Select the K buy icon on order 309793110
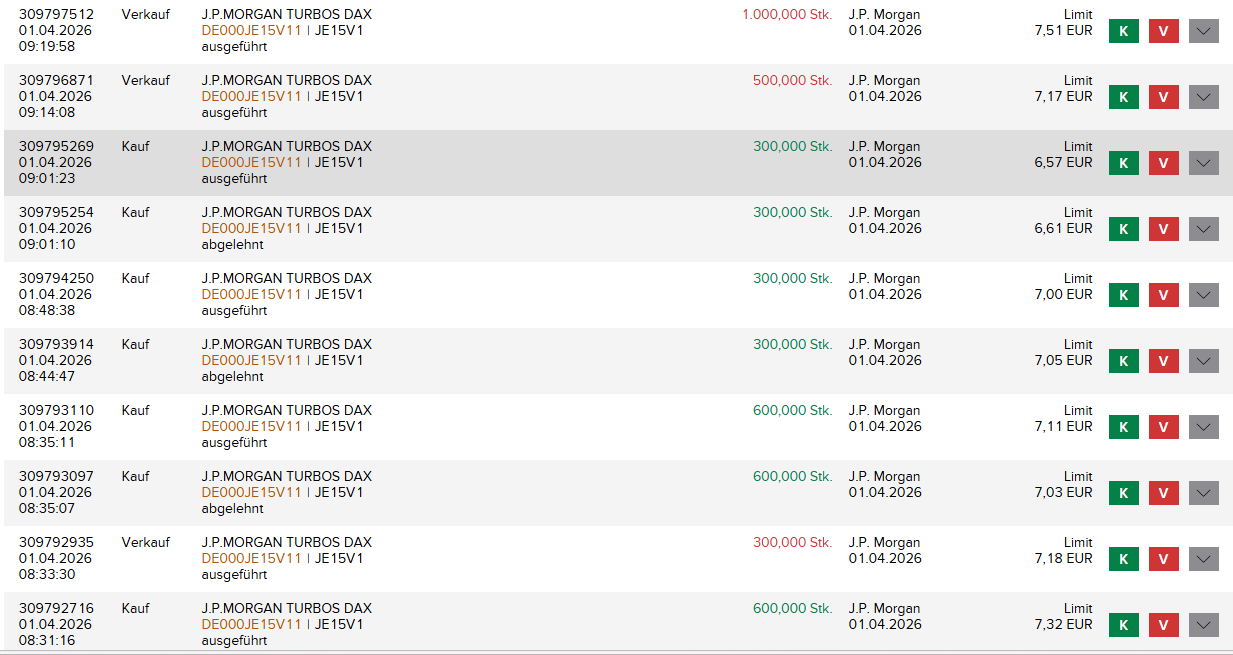 (x=1123, y=427)
